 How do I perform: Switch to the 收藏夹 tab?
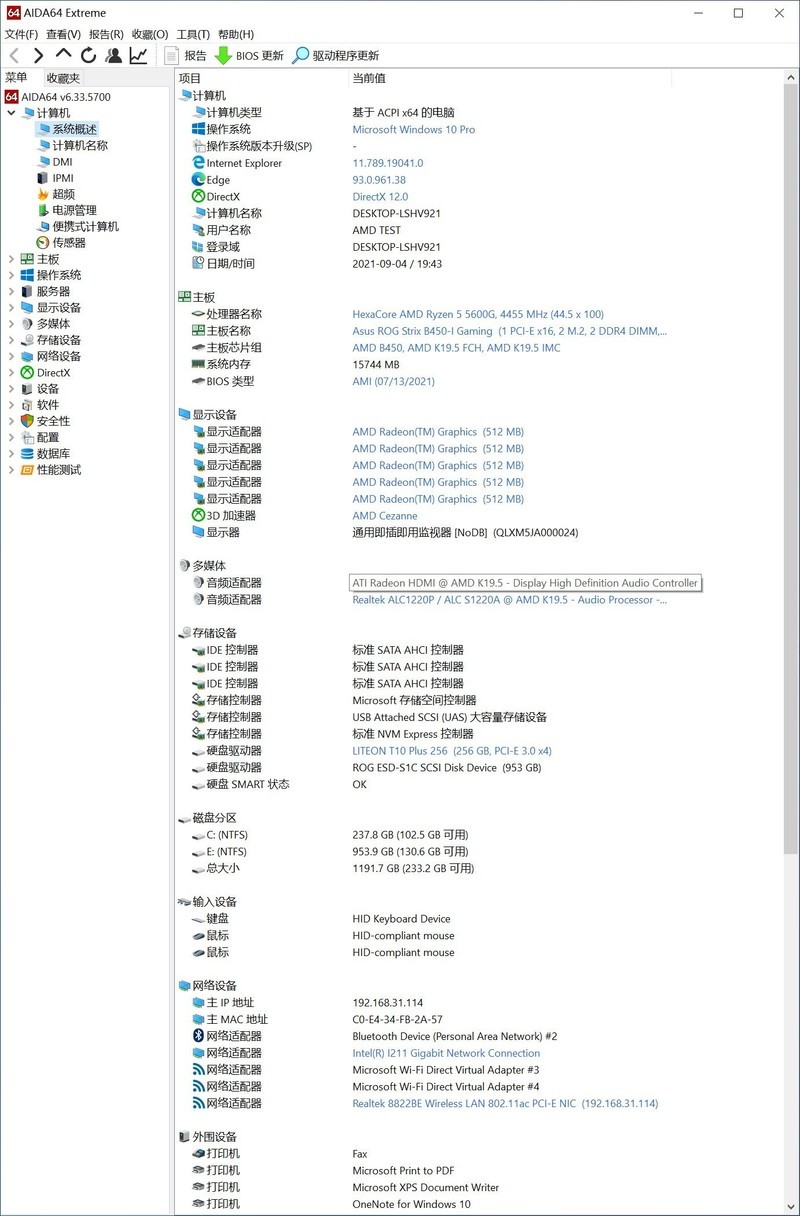(62, 77)
